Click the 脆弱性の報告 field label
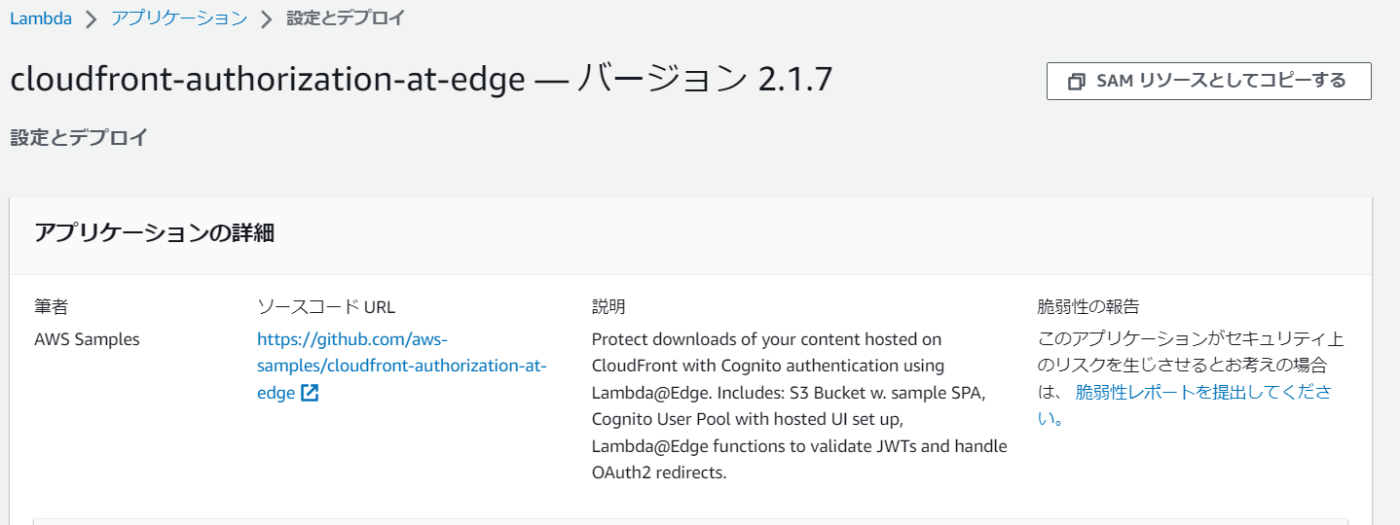 (1088, 306)
